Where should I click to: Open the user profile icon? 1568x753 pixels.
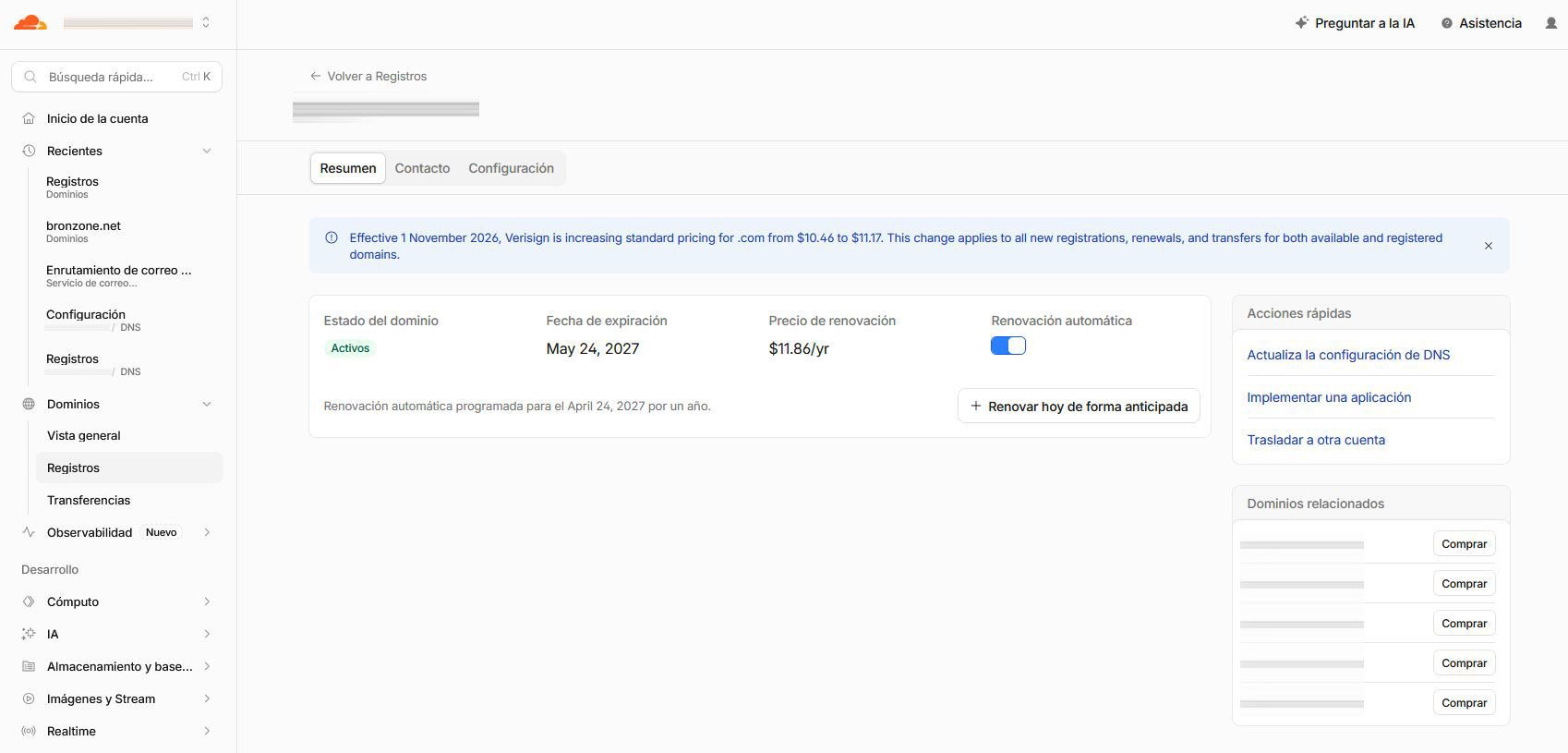[1551, 23]
